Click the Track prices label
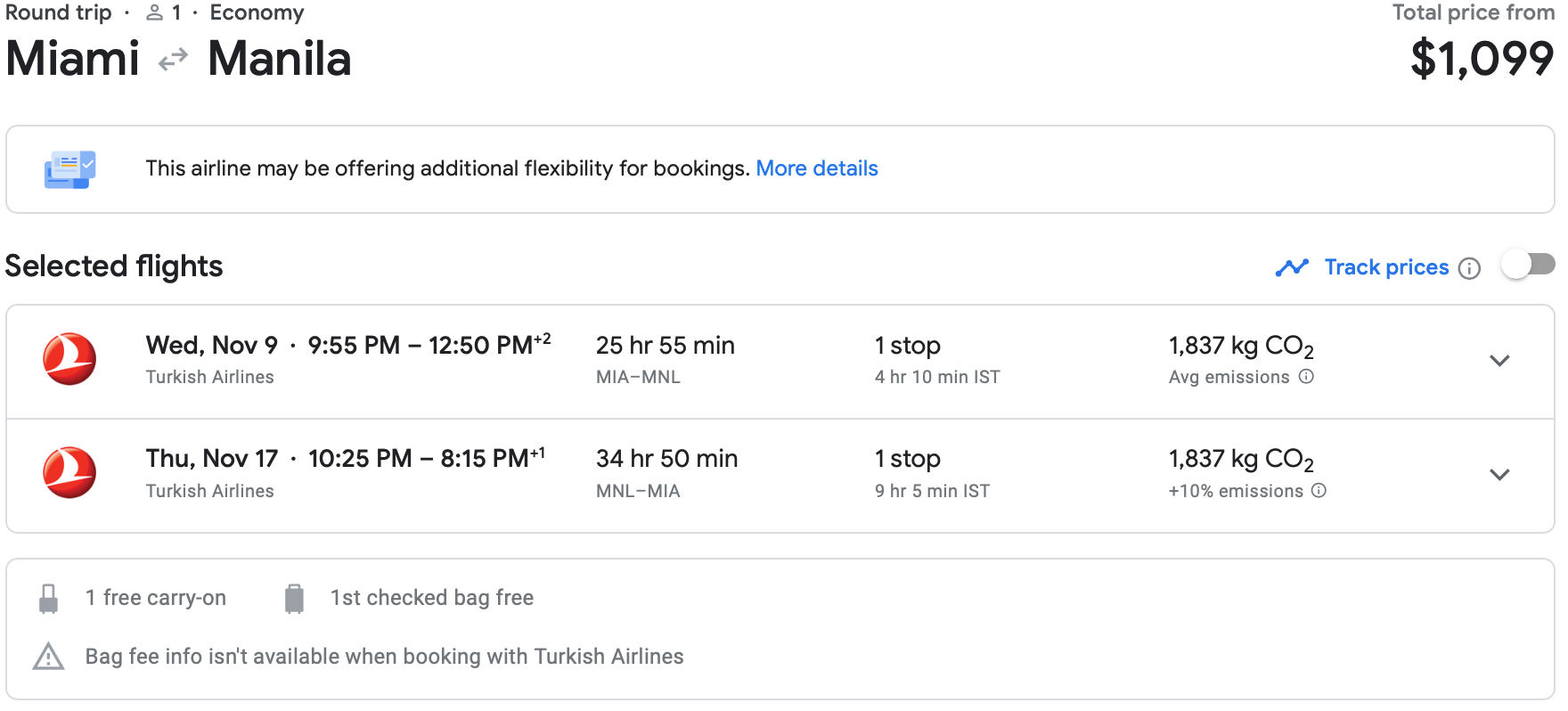 click(x=1385, y=267)
